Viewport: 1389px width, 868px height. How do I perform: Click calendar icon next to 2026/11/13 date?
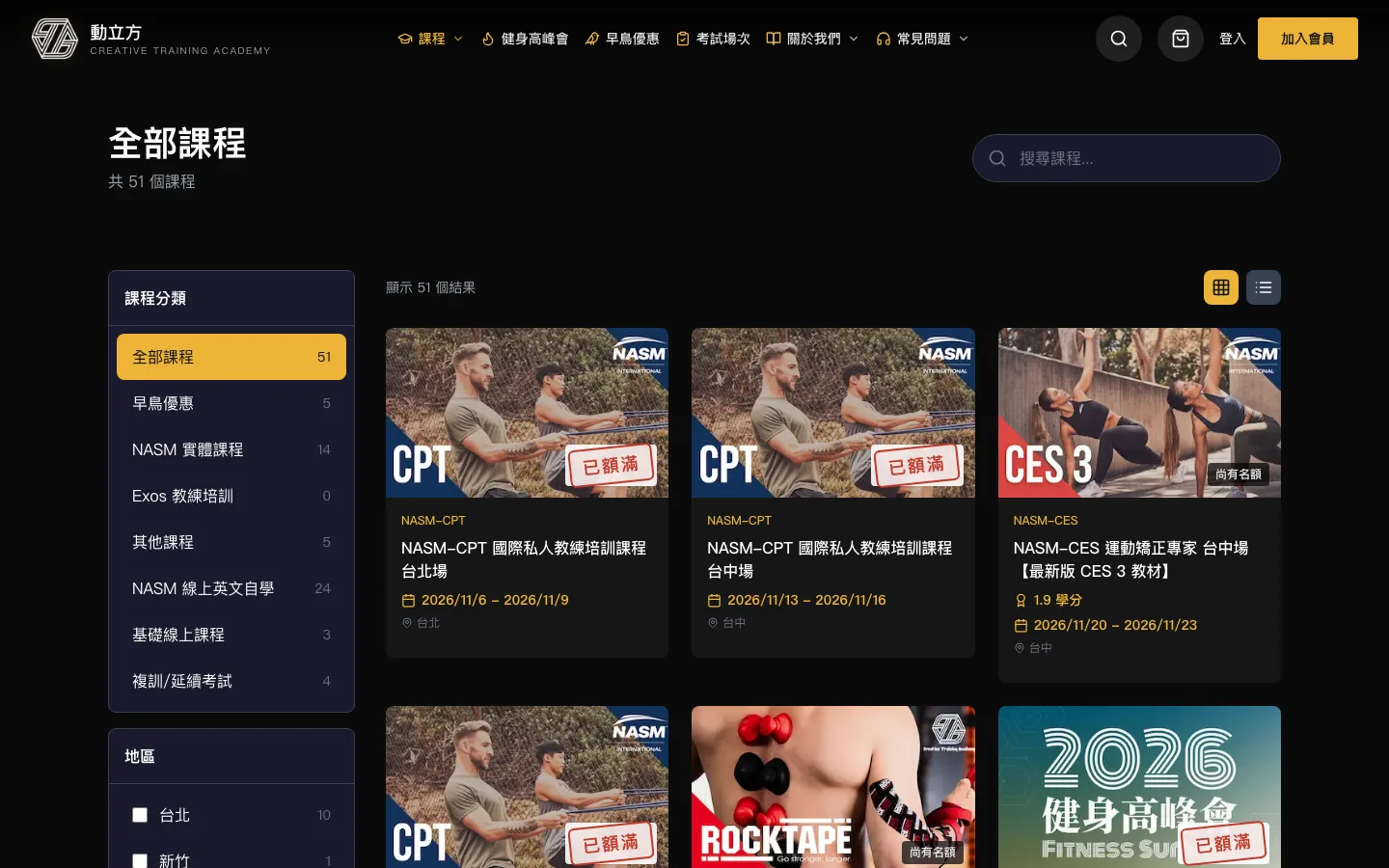pyautogui.click(x=714, y=600)
